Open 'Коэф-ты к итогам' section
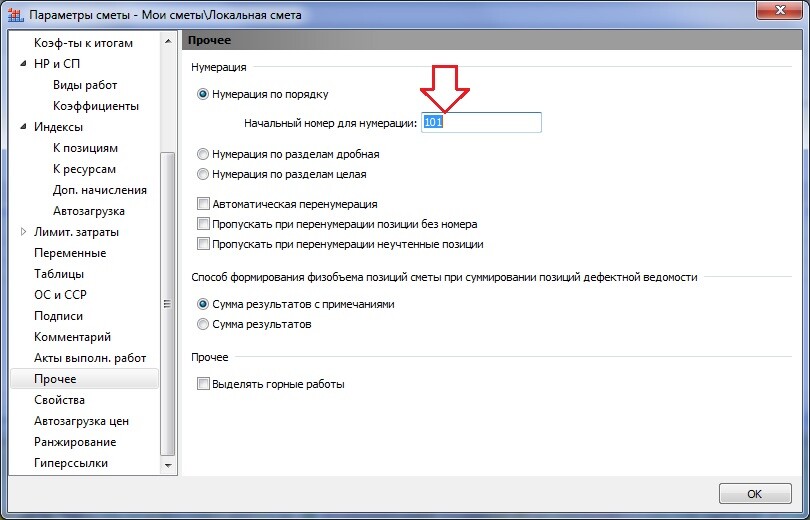The height and width of the screenshot is (520, 810). pos(83,43)
